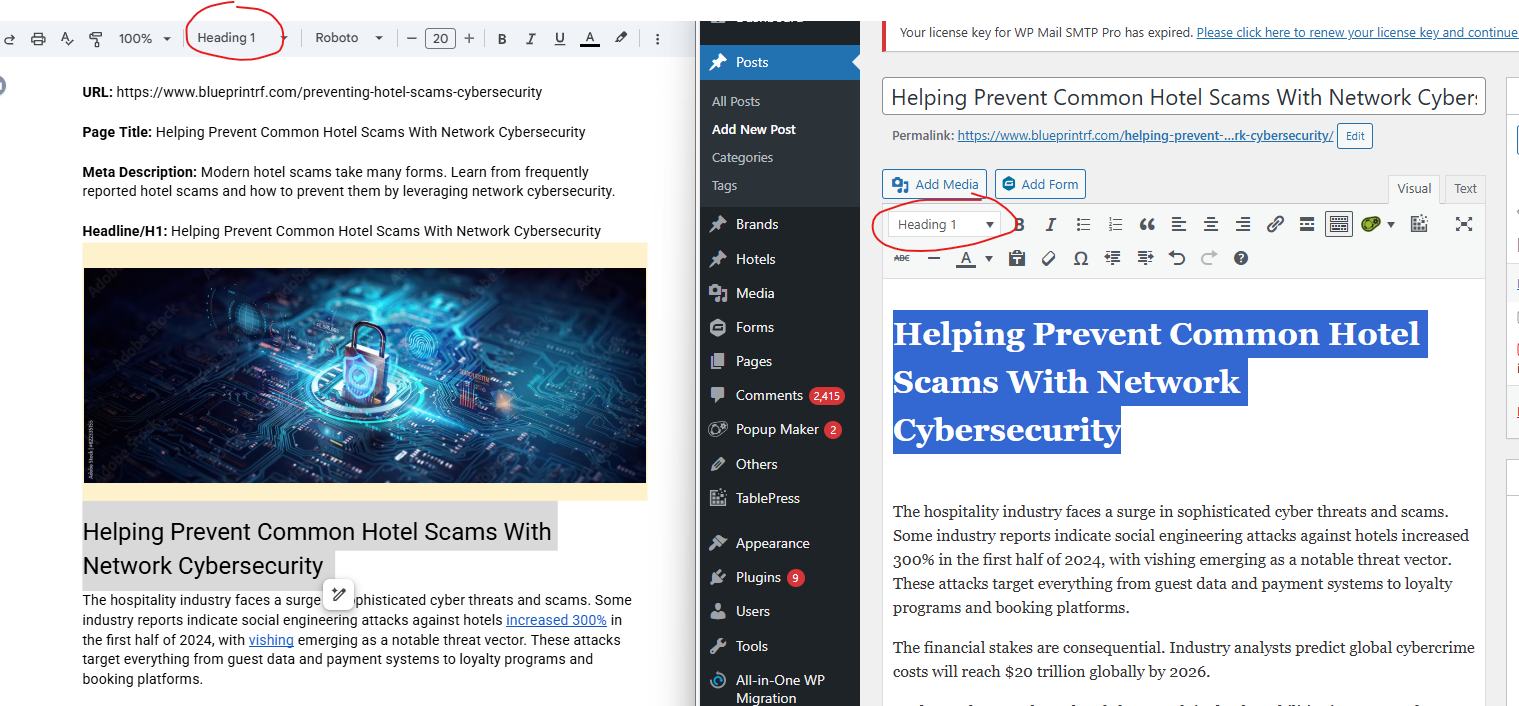Open Categories in the Posts submenu
Viewport: 1519px width, 706px height.
[x=742, y=157]
